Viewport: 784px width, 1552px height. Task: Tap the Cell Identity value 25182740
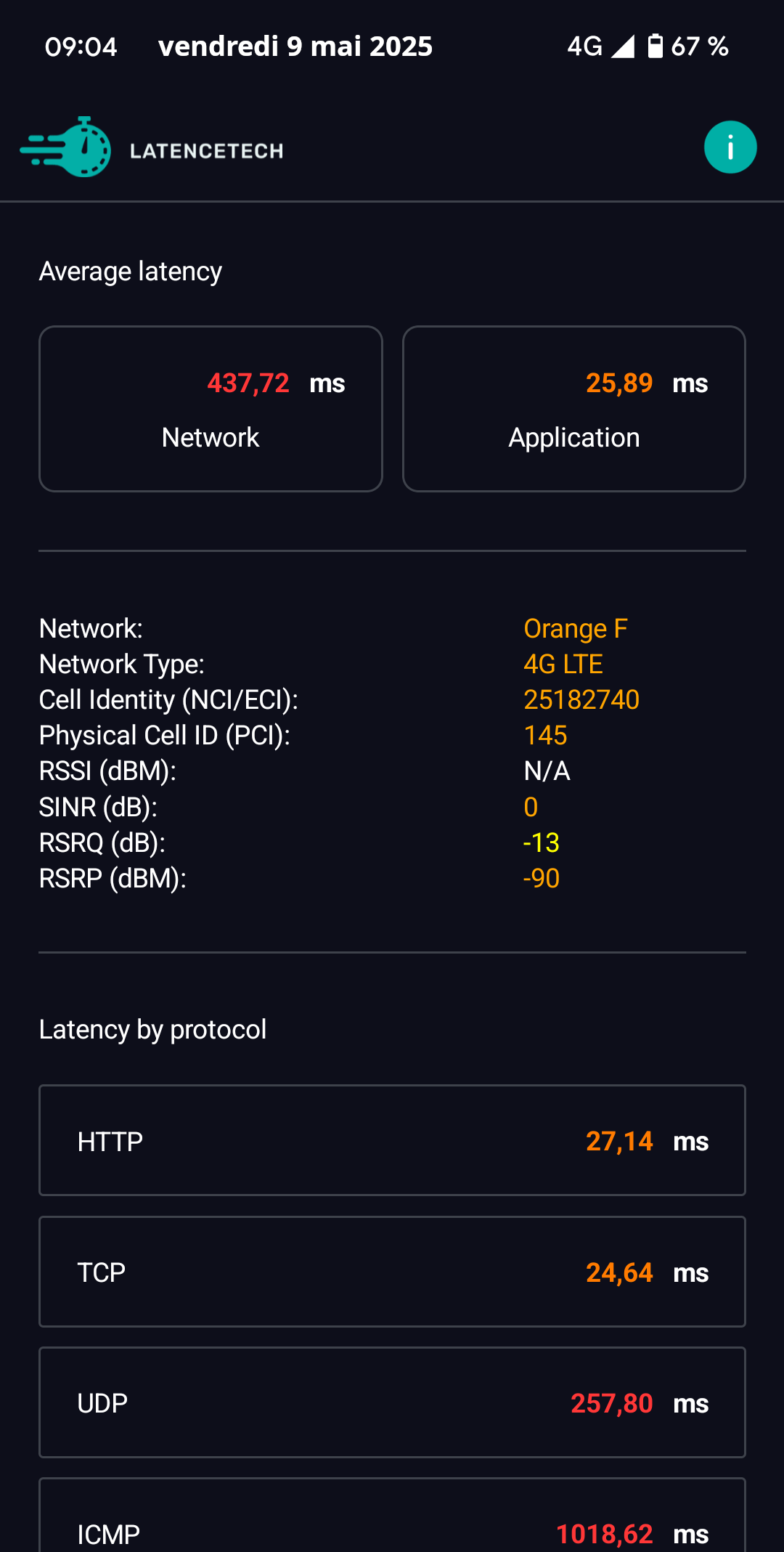581,700
